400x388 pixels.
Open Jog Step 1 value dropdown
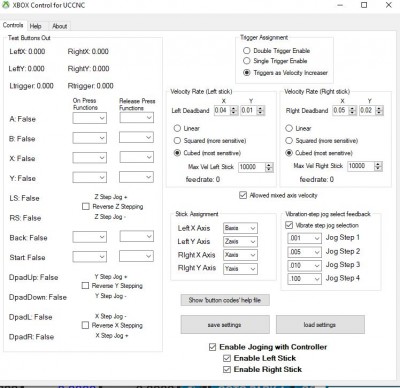(304, 238)
